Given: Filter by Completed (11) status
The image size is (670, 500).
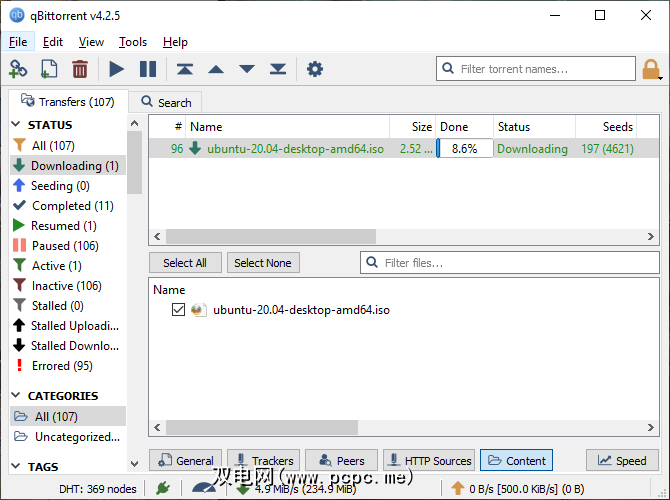Looking at the screenshot, I should (x=68, y=206).
